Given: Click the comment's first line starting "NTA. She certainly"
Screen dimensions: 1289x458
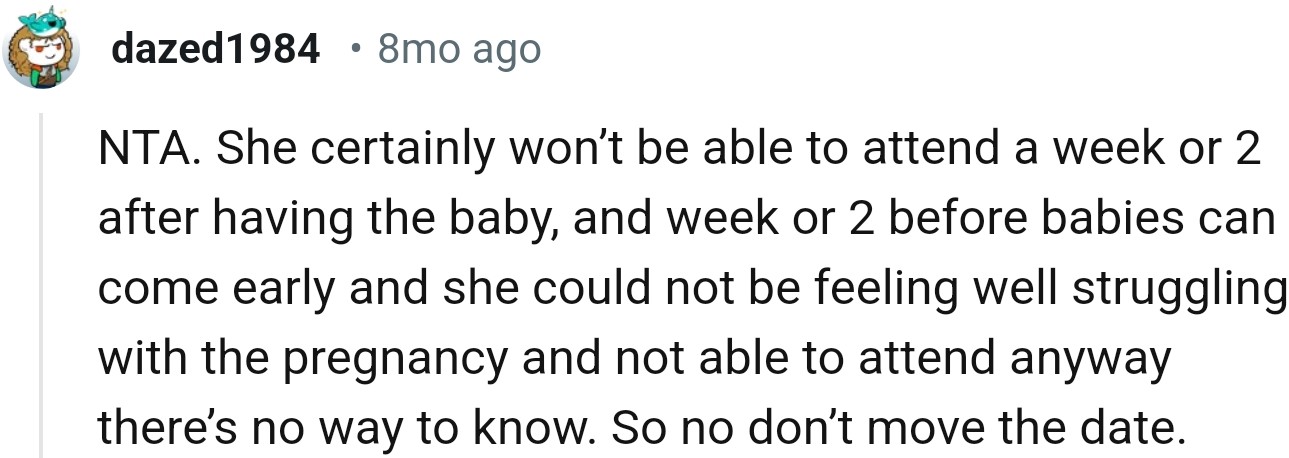Looking at the screenshot, I should tap(678, 150).
